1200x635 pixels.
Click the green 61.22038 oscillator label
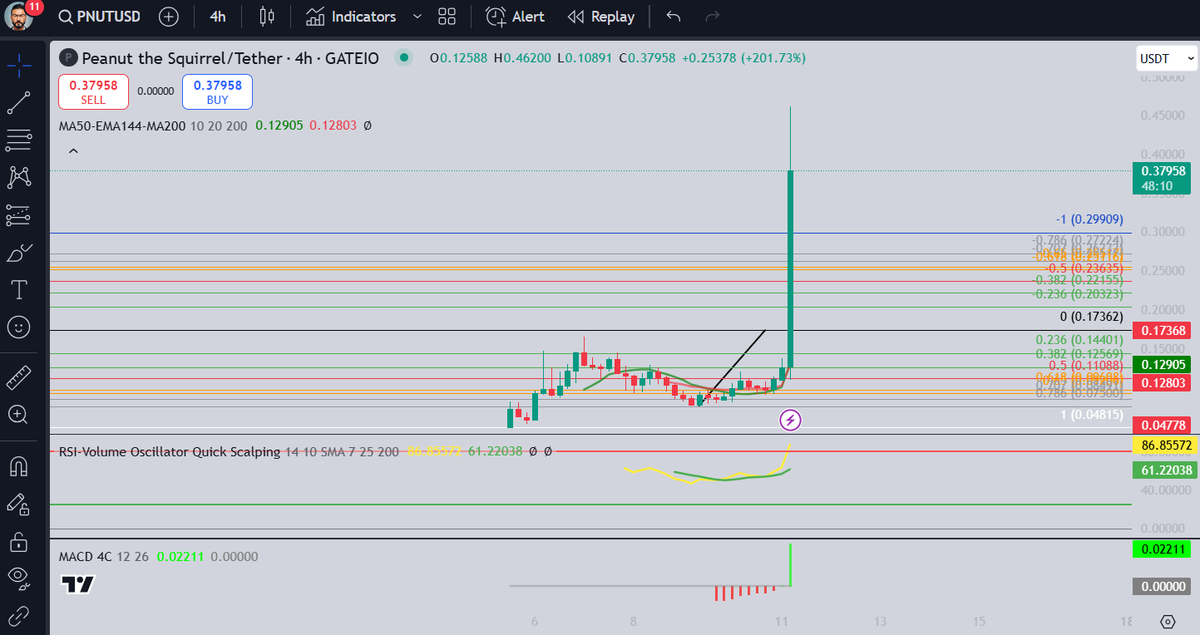(1165, 469)
